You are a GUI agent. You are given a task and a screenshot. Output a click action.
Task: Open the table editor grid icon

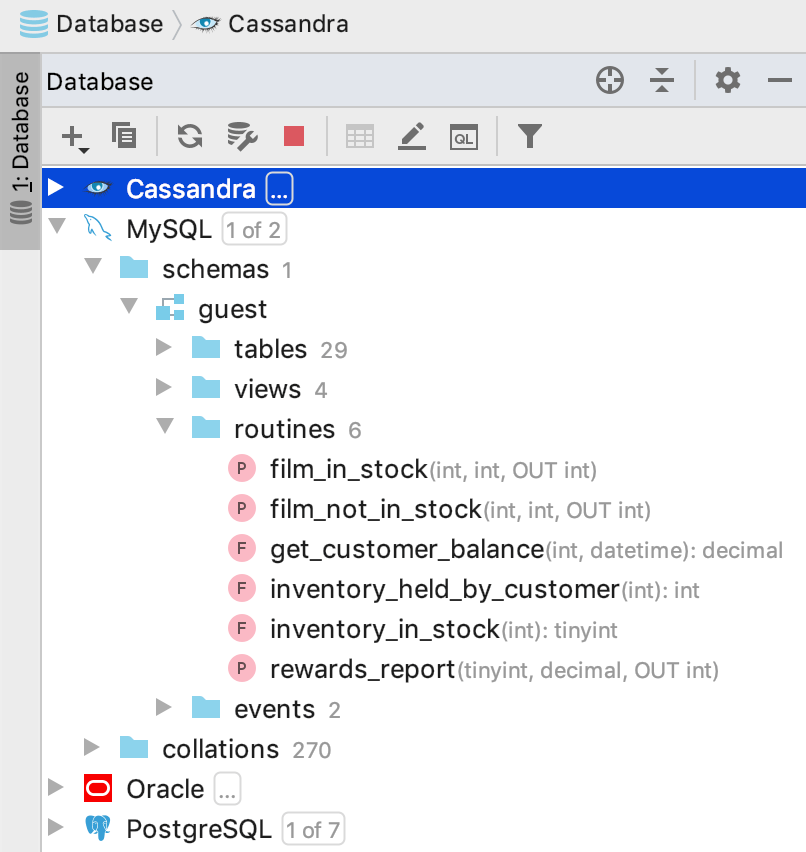(x=360, y=136)
